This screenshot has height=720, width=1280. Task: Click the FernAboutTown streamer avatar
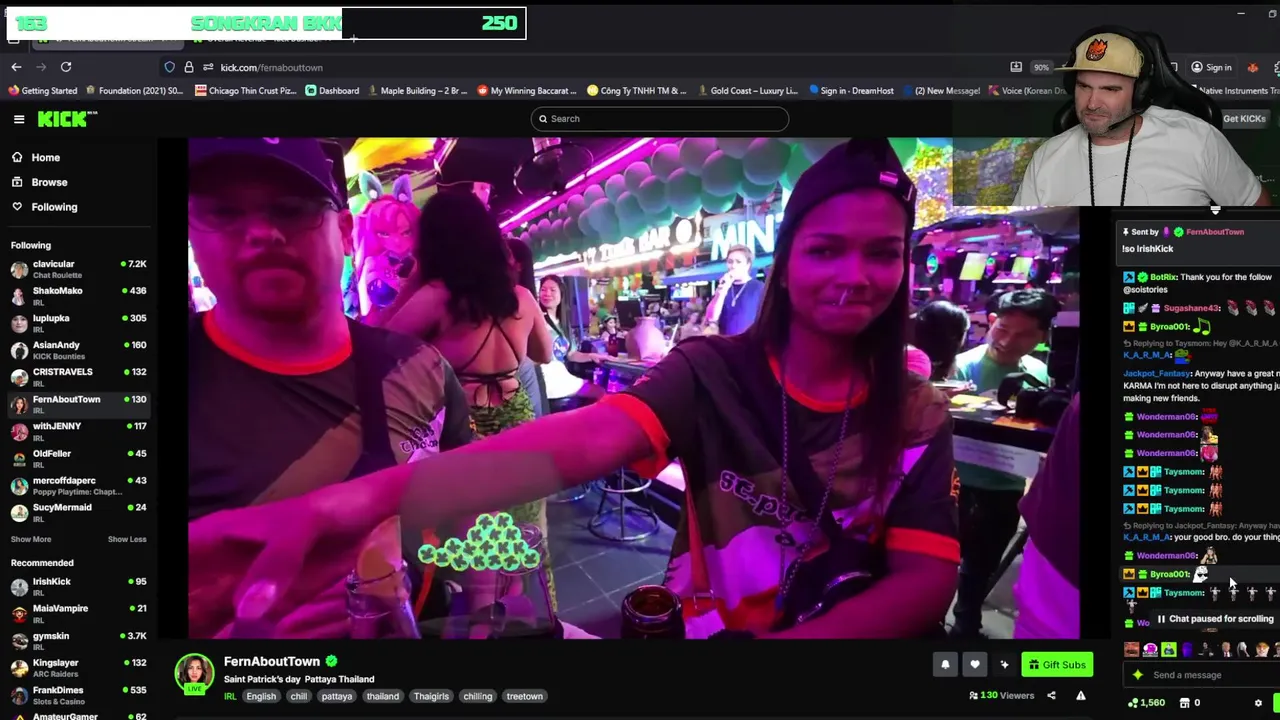pos(194,674)
